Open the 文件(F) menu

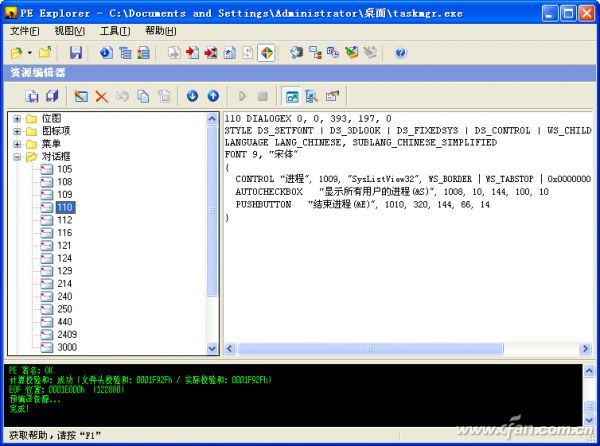pos(24,31)
